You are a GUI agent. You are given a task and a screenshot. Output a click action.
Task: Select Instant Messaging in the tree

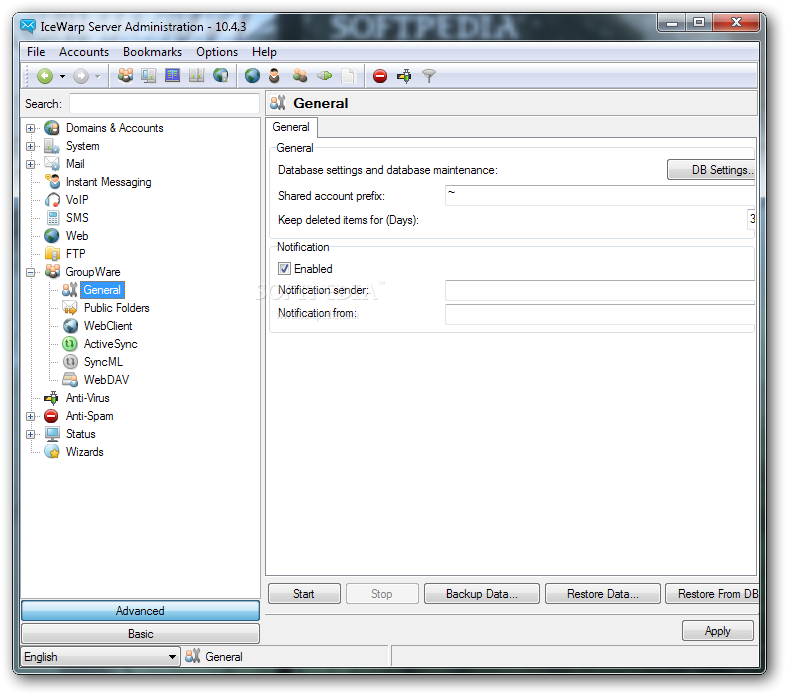(x=108, y=182)
